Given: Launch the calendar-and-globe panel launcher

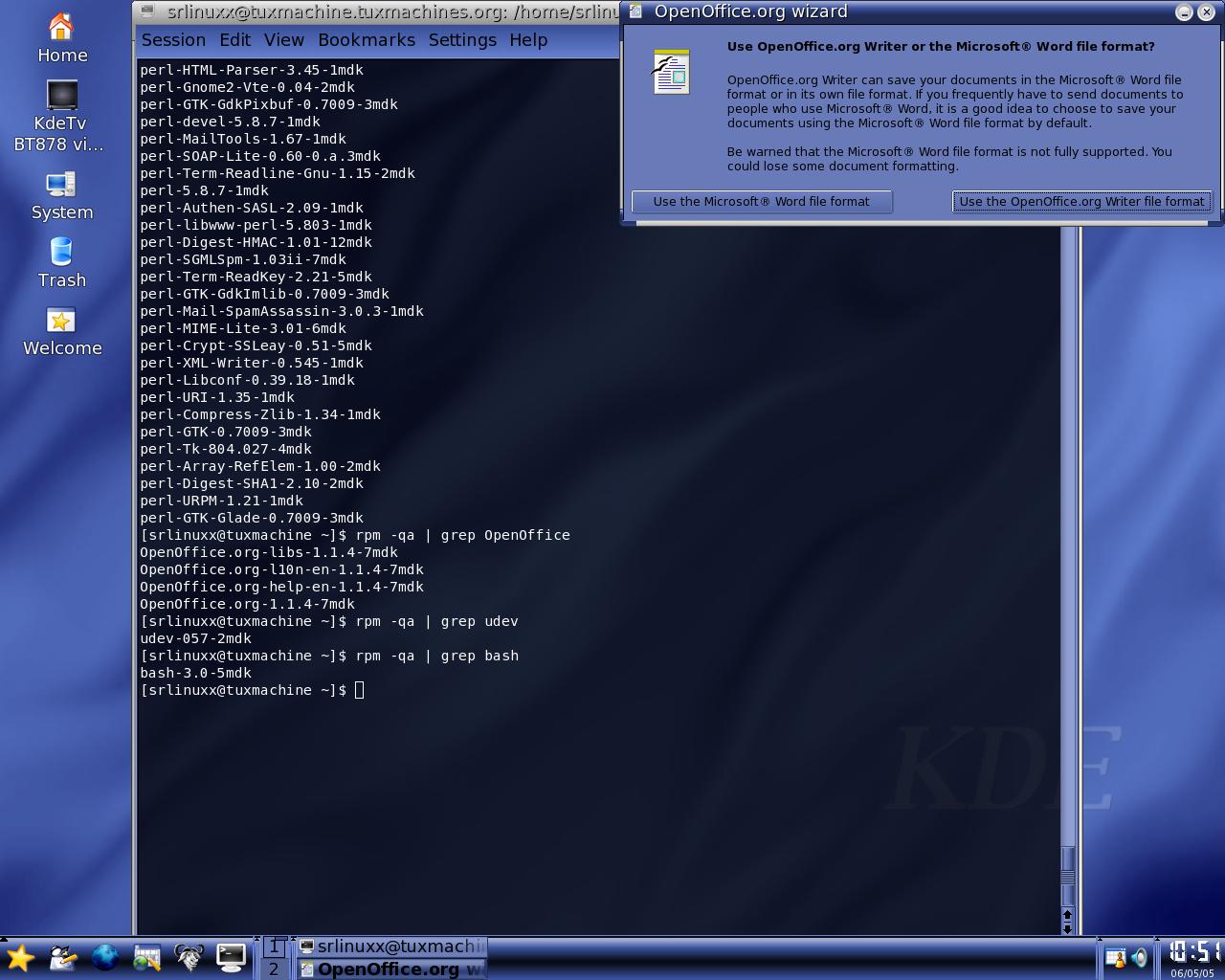Looking at the screenshot, I should pos(146,957).
